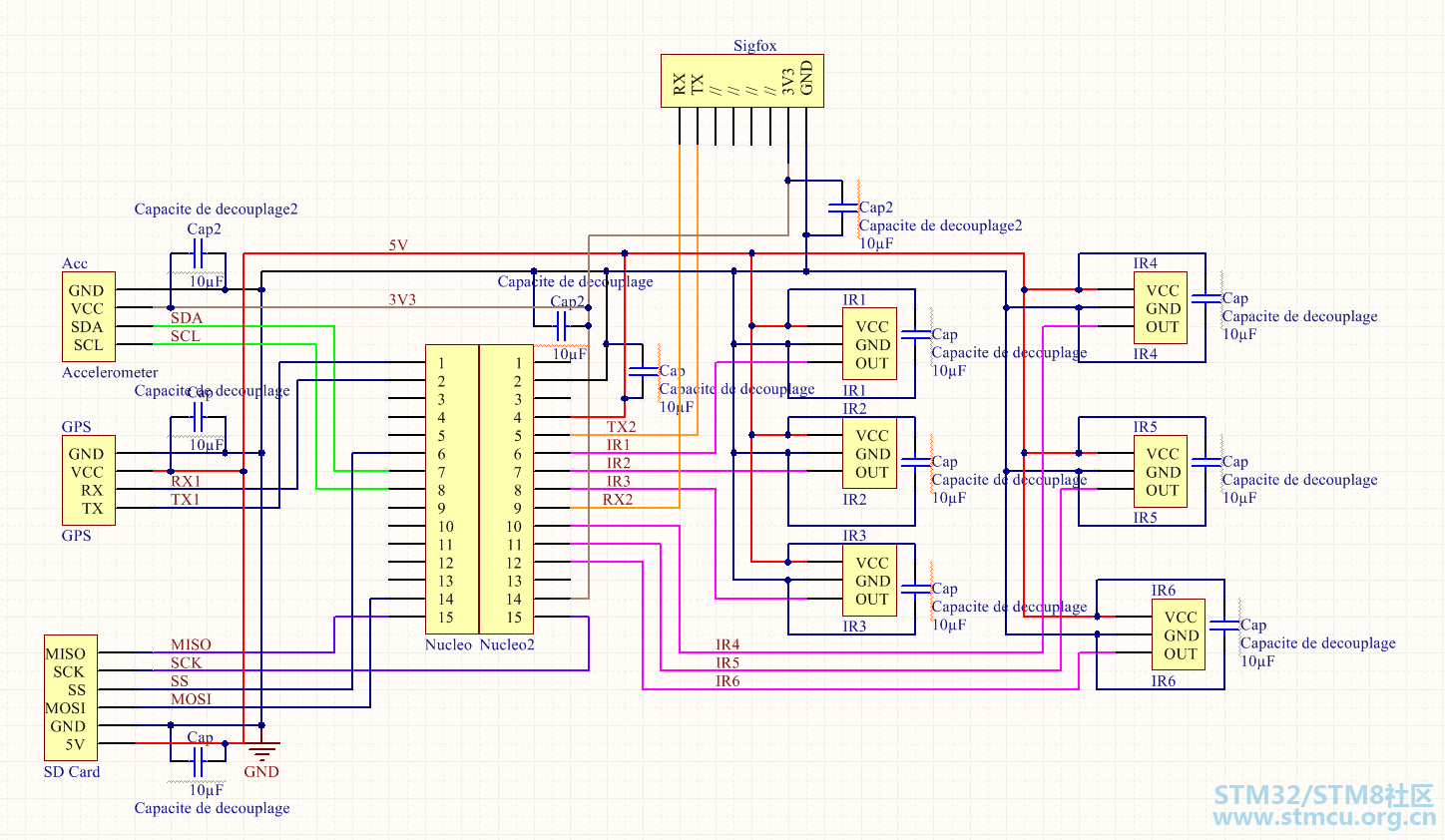Select the red SCL net label

point(186,336)
